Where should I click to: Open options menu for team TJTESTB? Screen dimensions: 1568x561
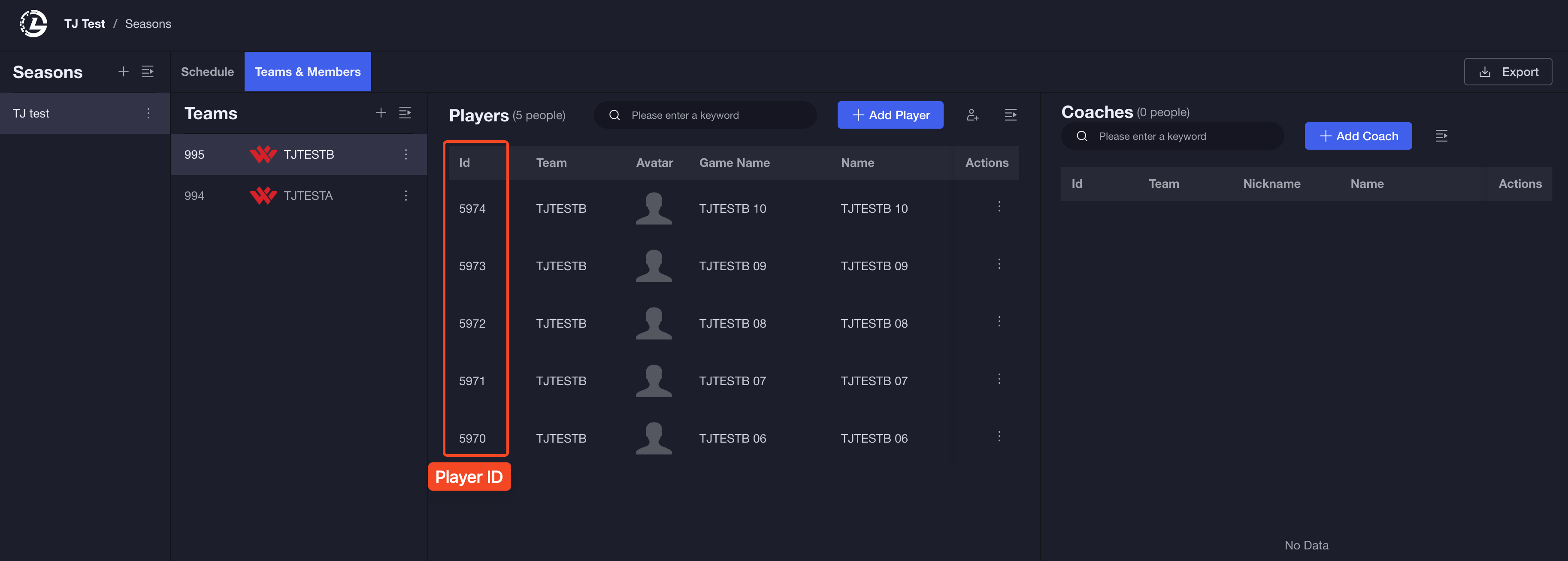click(x=406, y=154)
